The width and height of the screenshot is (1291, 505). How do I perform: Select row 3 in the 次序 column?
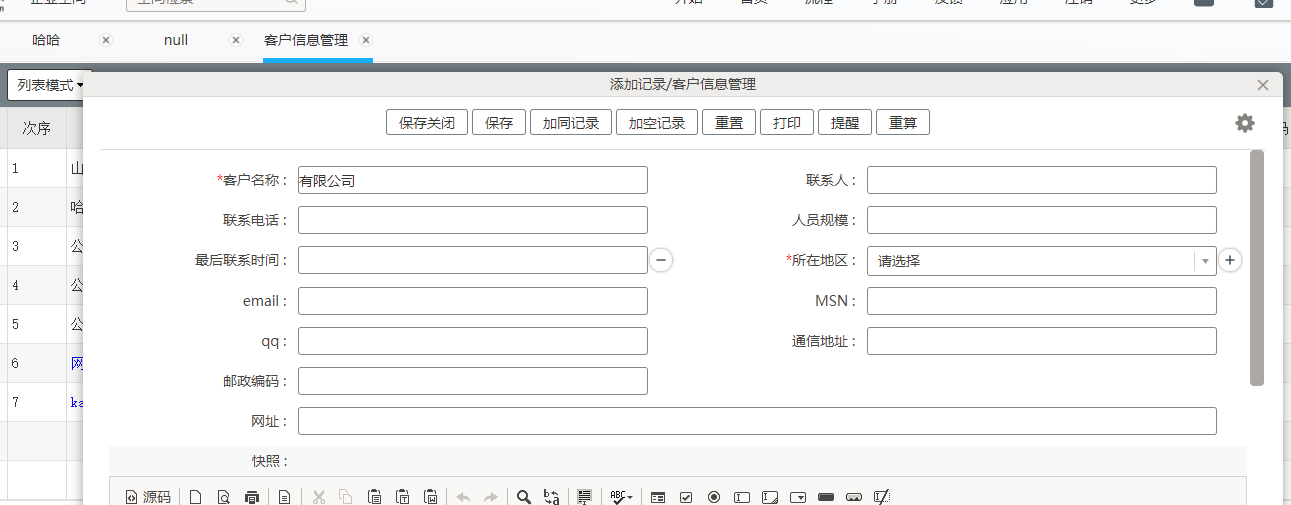pos(37,246)
